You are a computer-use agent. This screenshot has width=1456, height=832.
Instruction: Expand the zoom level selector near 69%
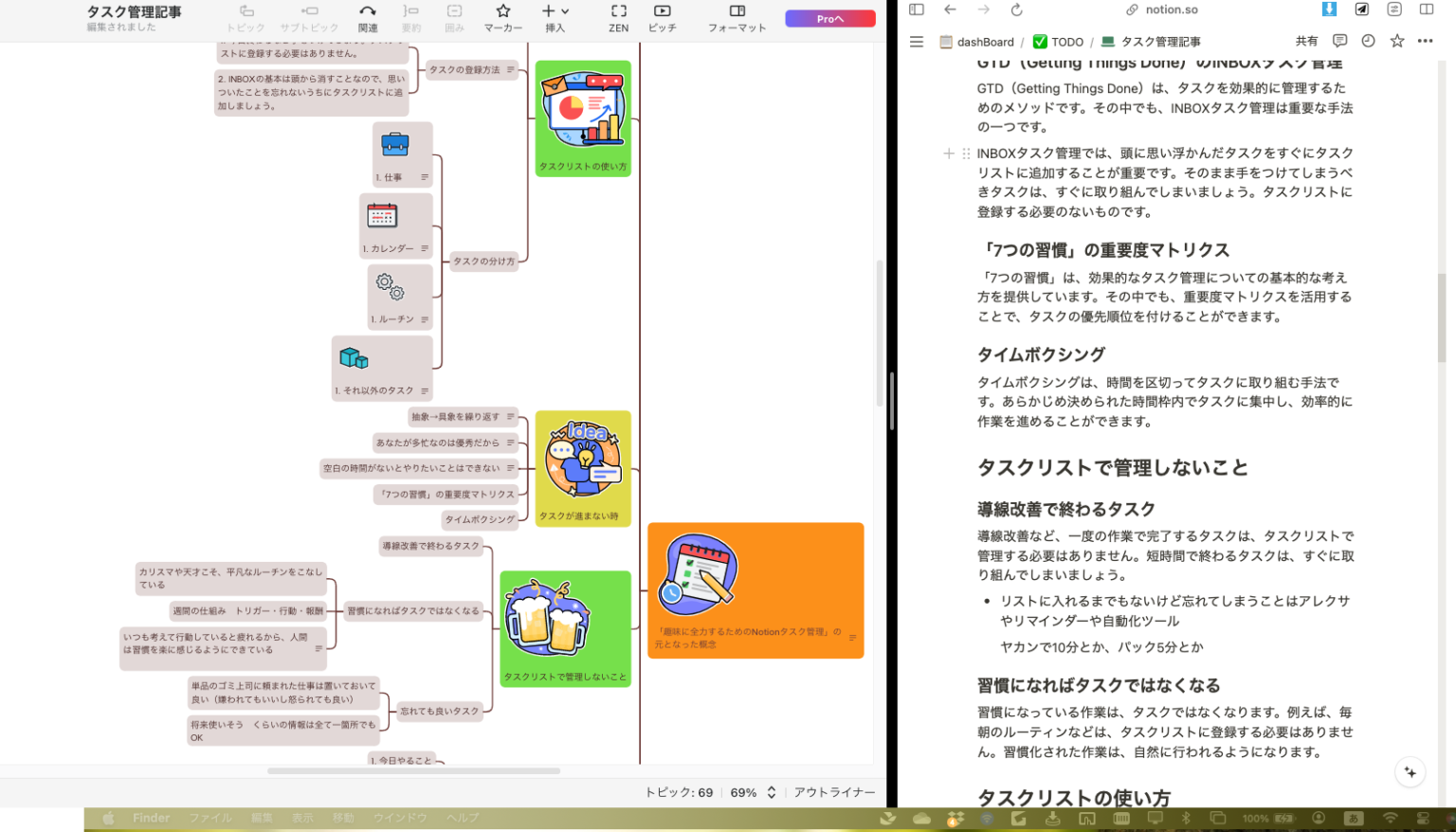(x=770, y=792)
